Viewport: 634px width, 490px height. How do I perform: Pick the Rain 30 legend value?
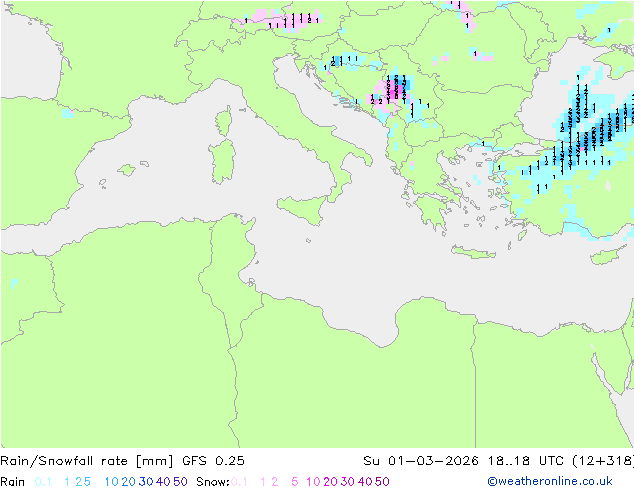pyautogui.click(x=146, y=482)
